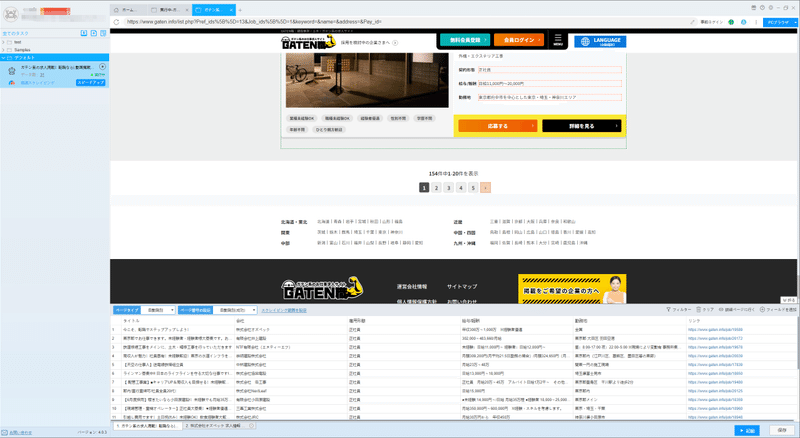Image resolution: width=800 pixels, height=438 pixels.
Task: Click the task list icon in sidebar header
Action: point(103,33)
